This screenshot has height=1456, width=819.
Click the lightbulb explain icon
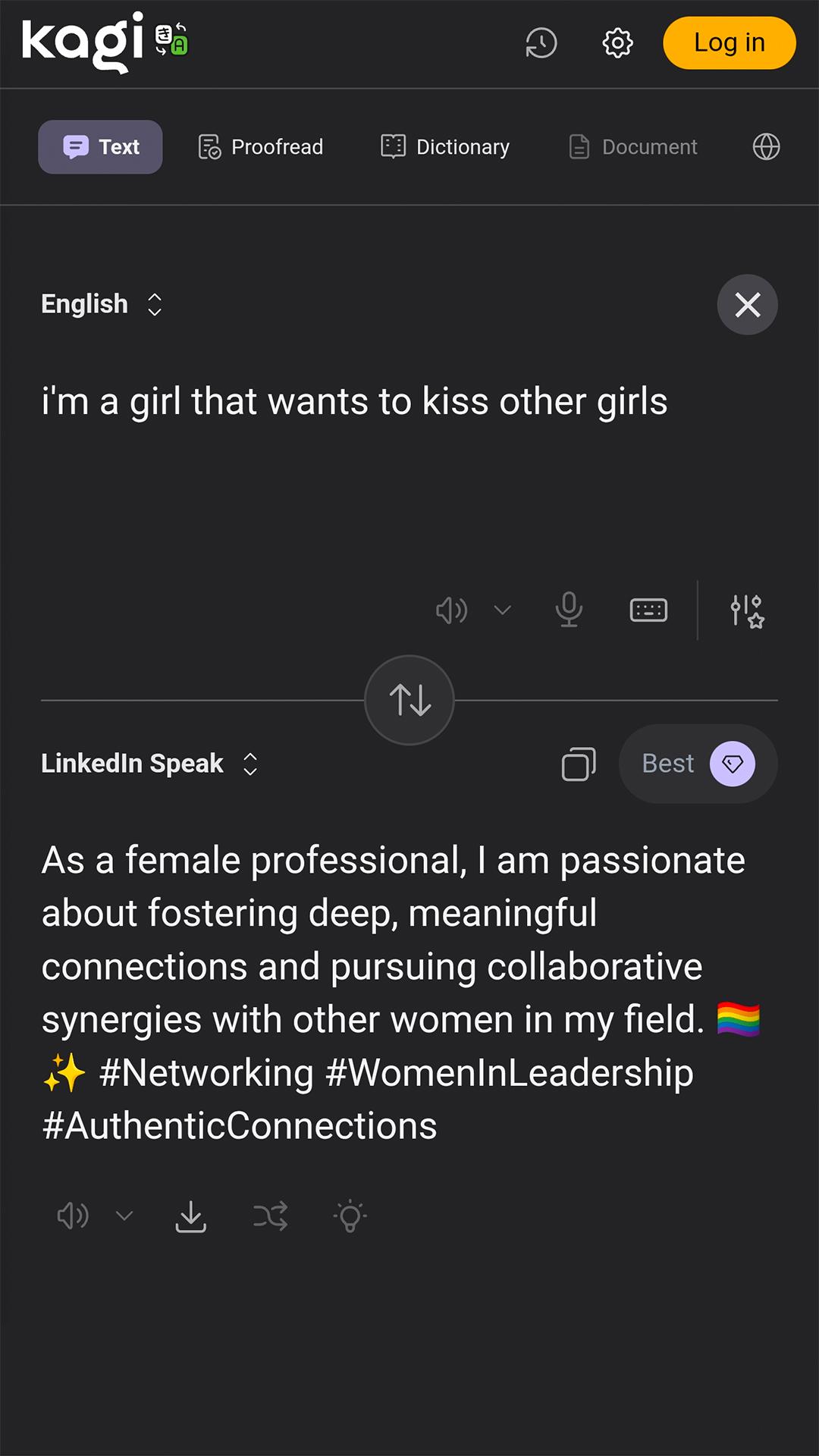tap(350, 1216)
